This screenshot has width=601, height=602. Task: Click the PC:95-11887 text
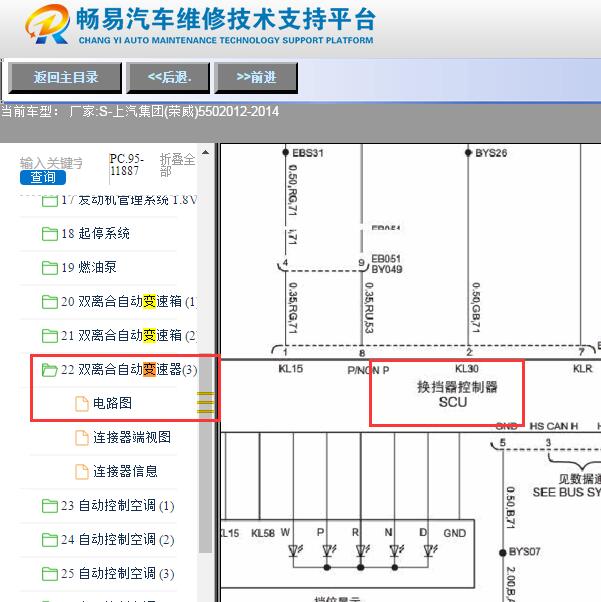pos(126,165)
